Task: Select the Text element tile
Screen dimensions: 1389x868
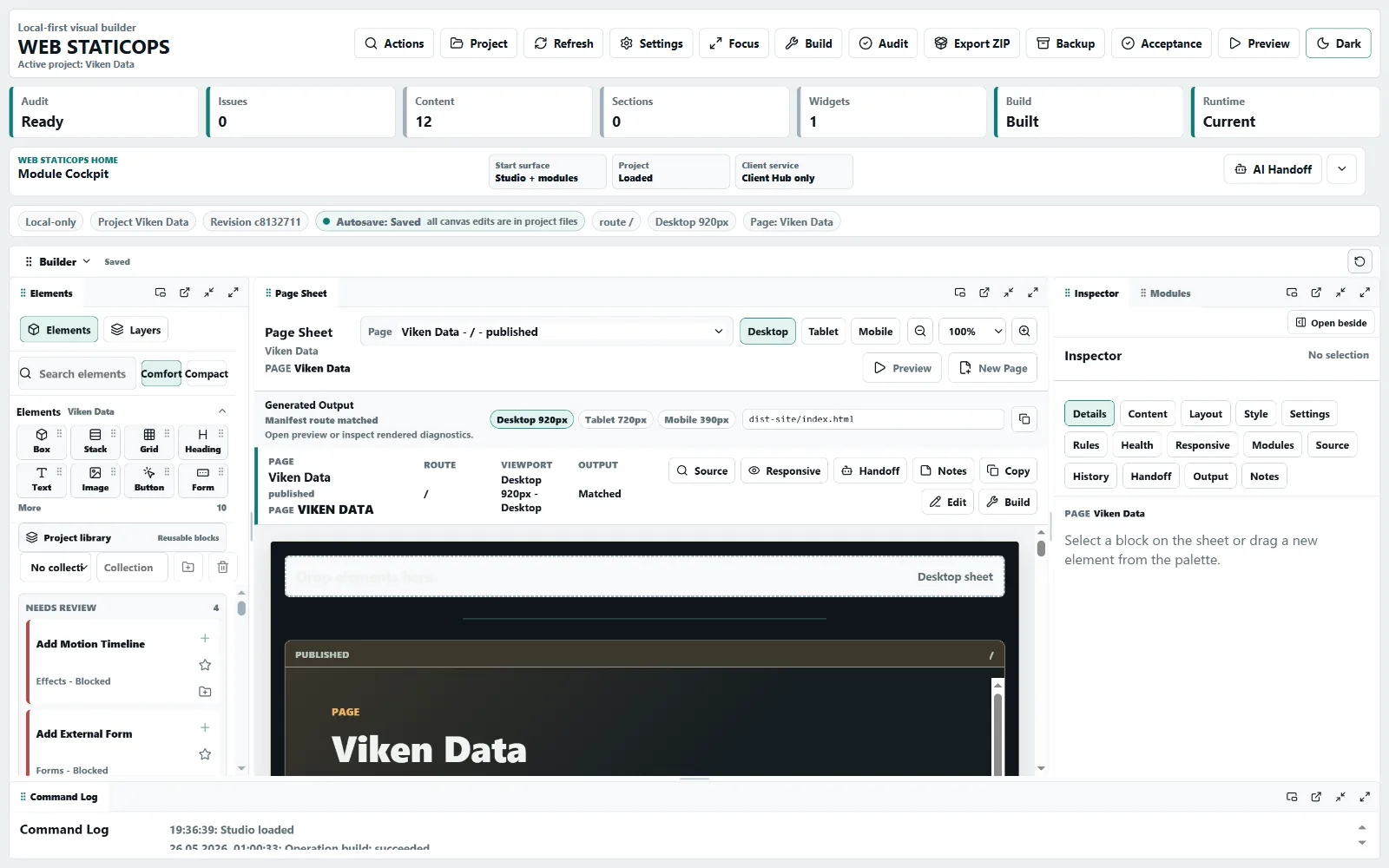Action: pos(42,479)
